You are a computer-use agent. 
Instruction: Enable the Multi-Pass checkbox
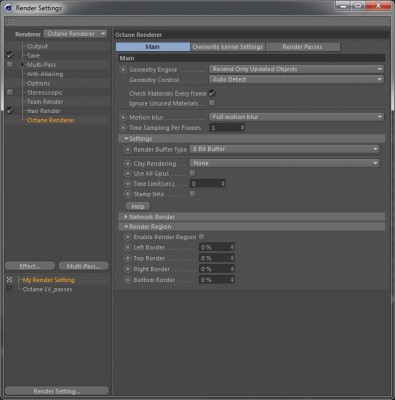pos(10,64)
